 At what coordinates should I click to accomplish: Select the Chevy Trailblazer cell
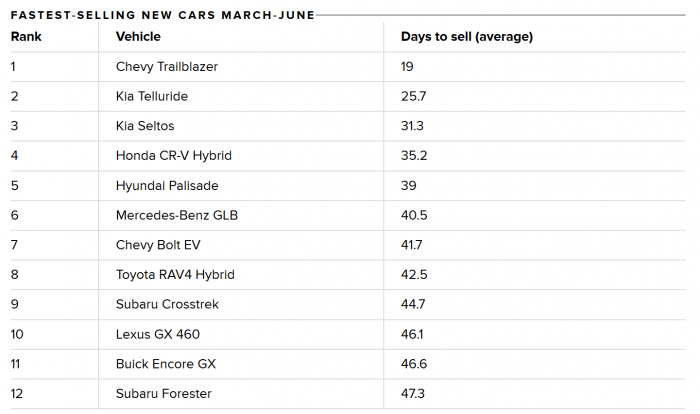[x=167, y=67]
